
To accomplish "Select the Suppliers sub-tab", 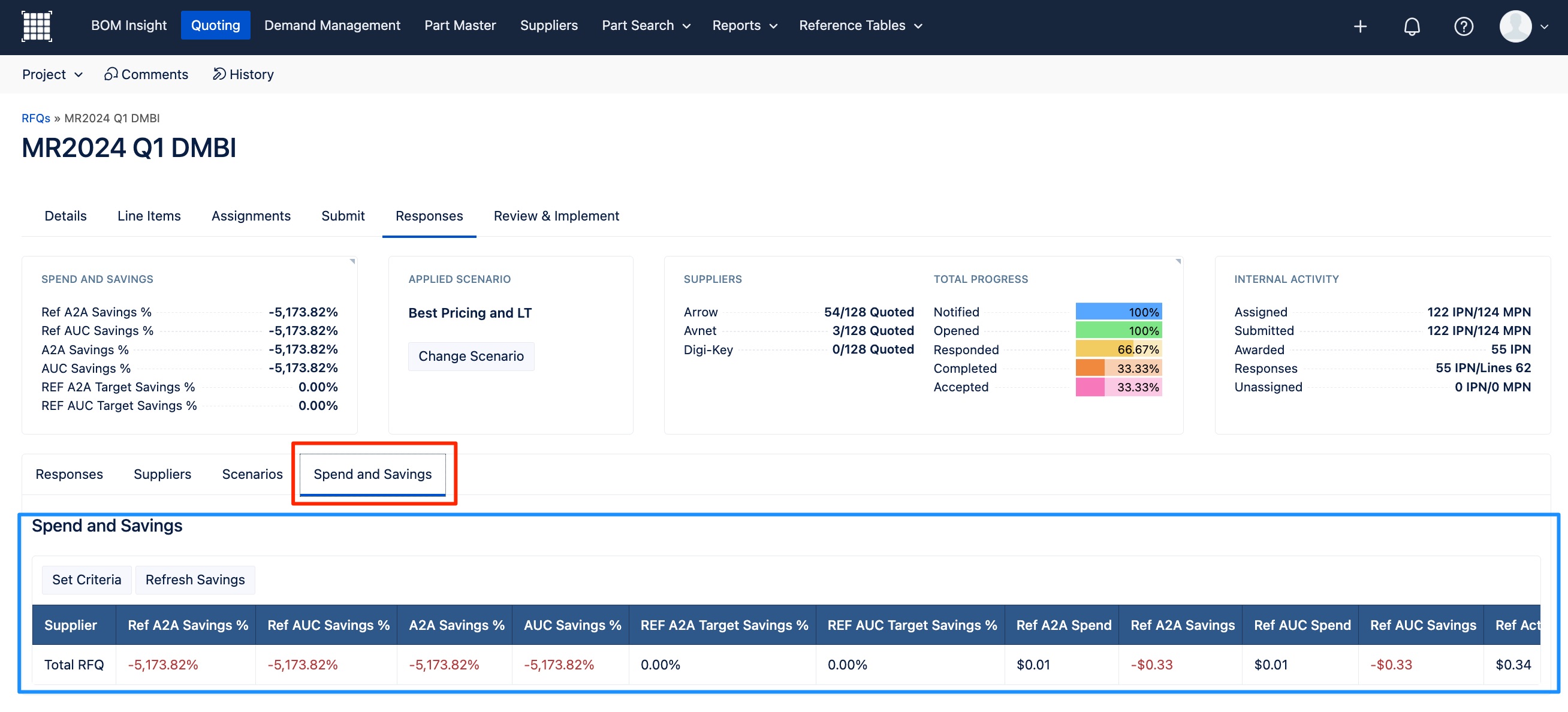I will [x=162, y=474].
